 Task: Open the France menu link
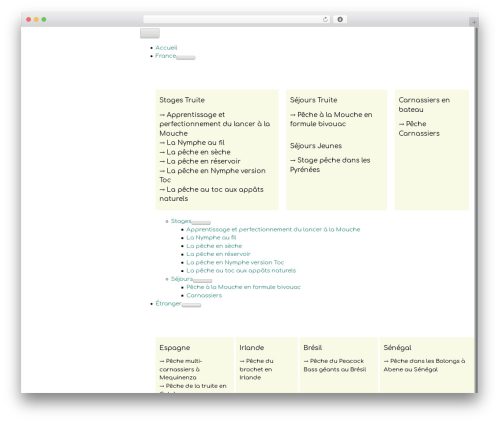click(x=165, y=56)
